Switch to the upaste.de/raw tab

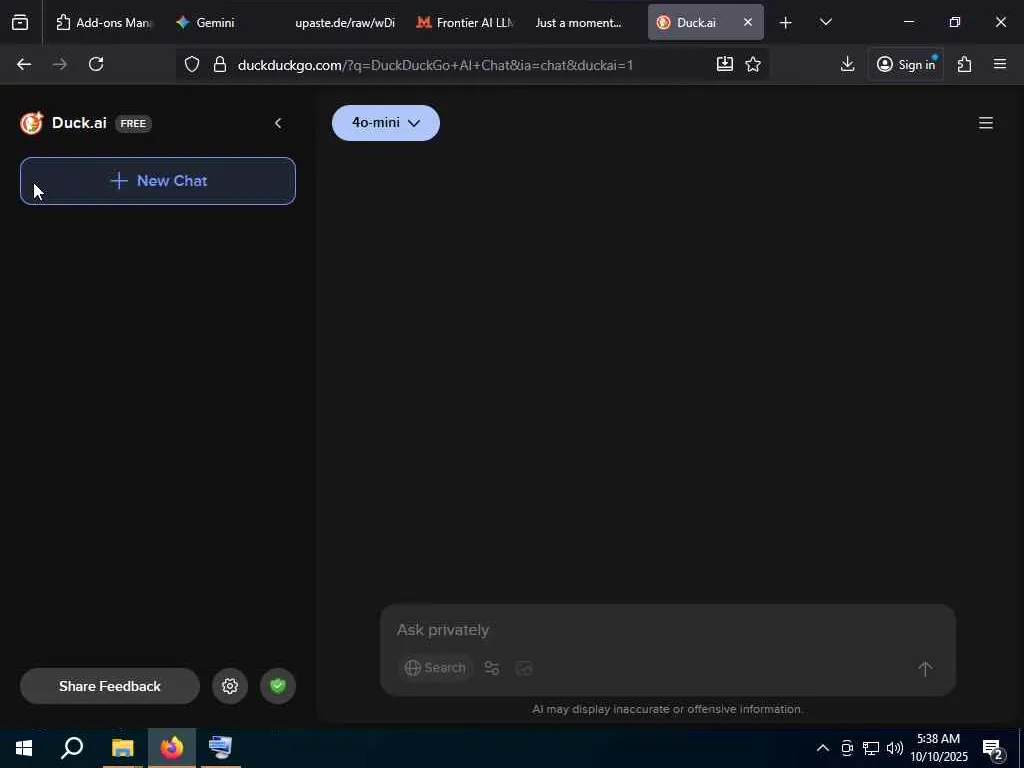344,23
